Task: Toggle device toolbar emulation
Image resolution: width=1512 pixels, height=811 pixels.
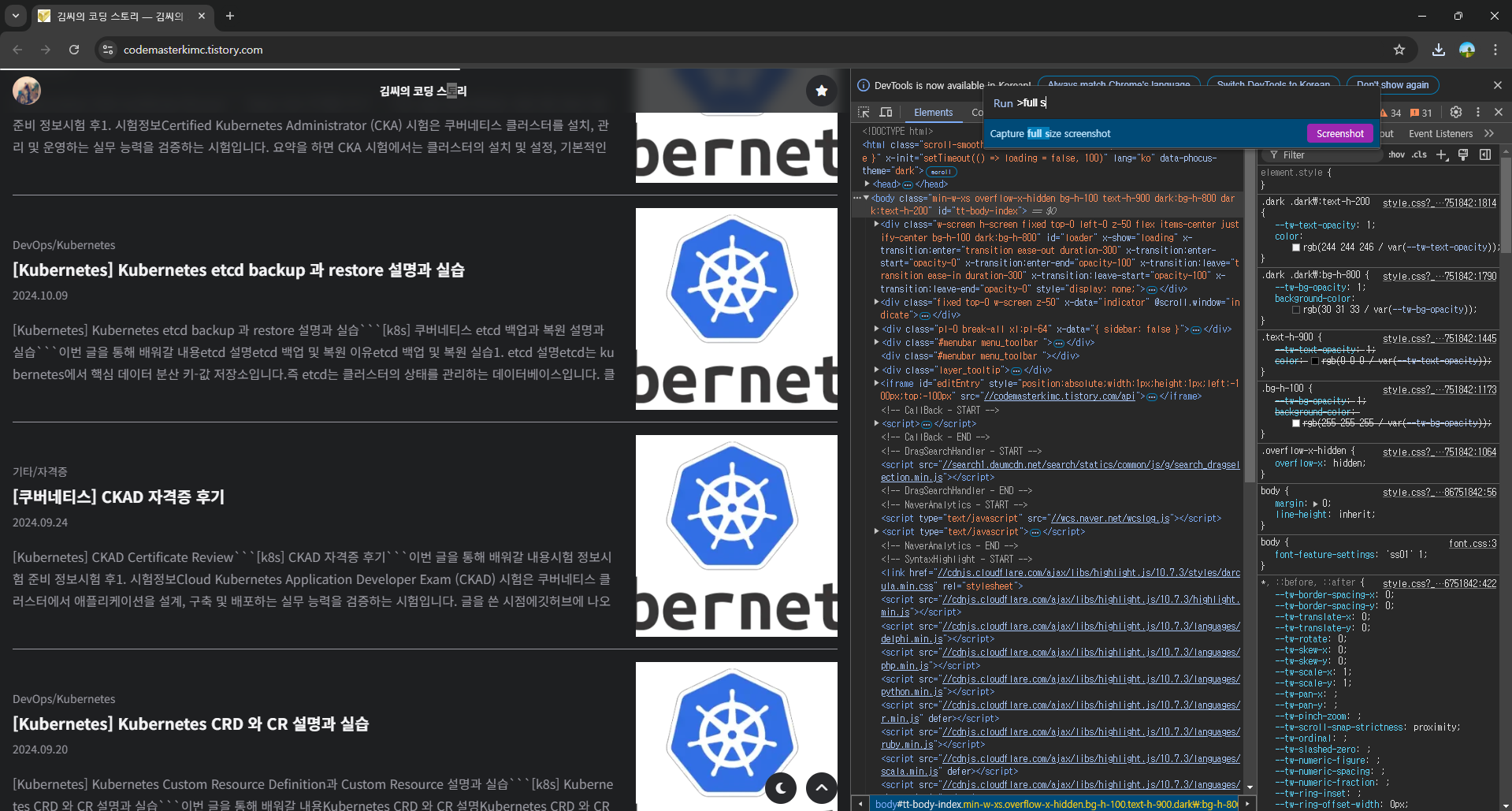Action: (886, 112)
